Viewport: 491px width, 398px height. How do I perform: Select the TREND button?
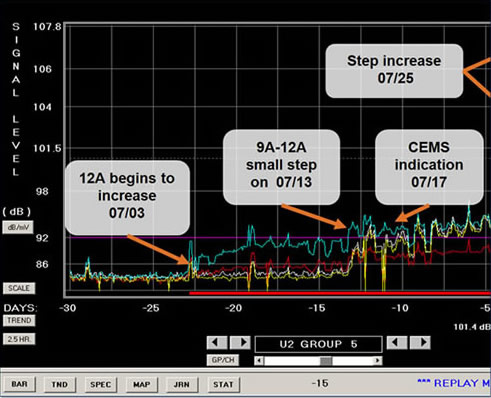19,320
